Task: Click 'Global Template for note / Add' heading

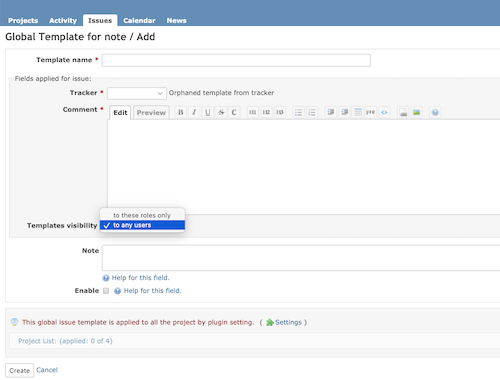Action: 80,37
